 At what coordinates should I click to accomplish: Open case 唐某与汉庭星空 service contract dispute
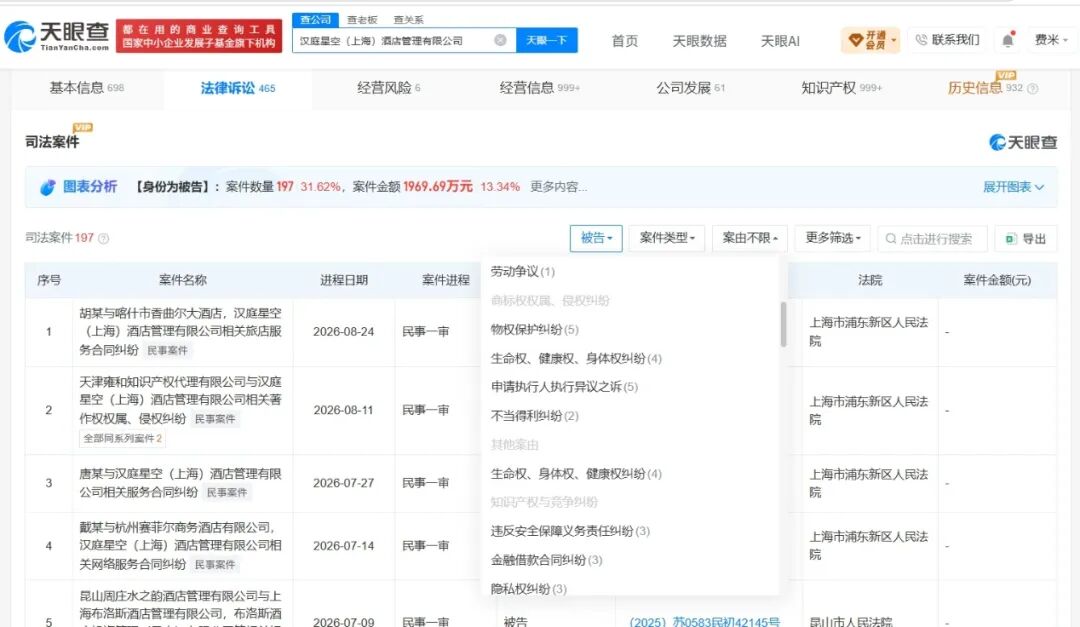point(180,482)
